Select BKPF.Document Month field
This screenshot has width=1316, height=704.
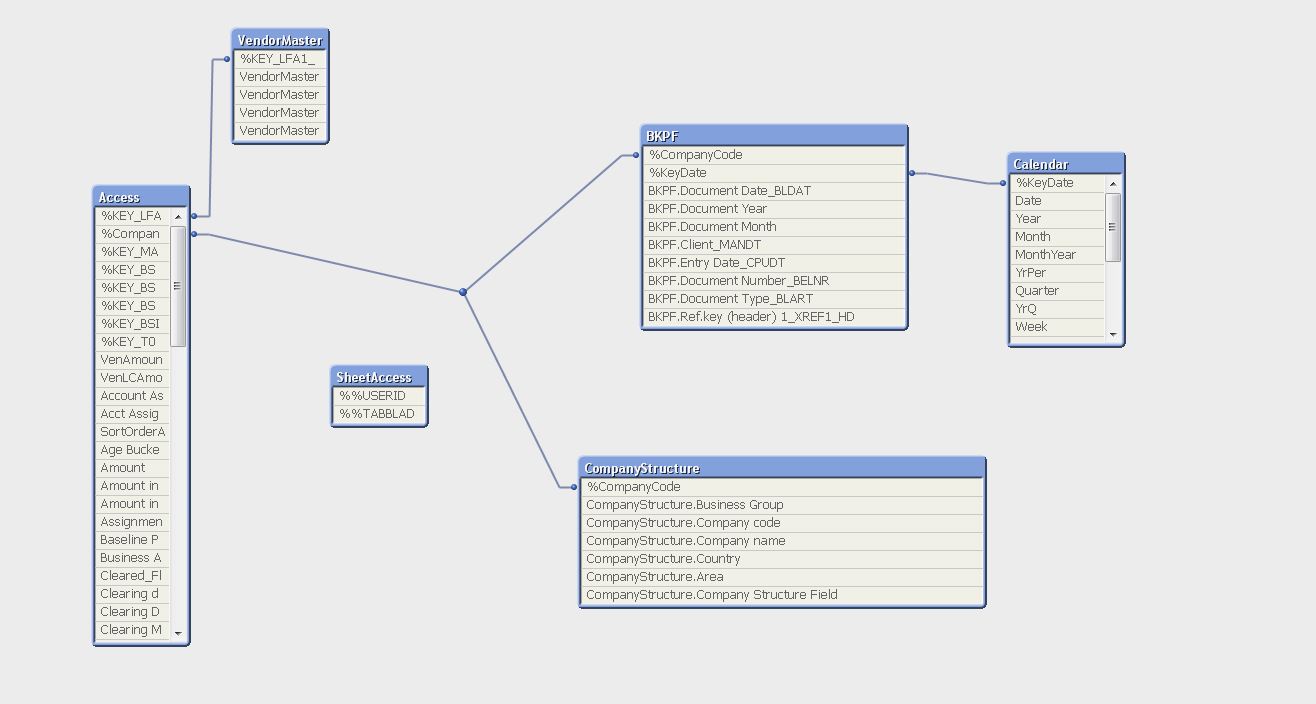(774, 227)
